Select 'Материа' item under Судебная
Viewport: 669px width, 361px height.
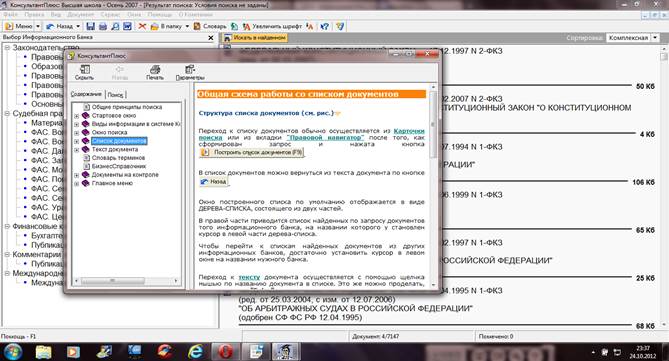(47, 123)
